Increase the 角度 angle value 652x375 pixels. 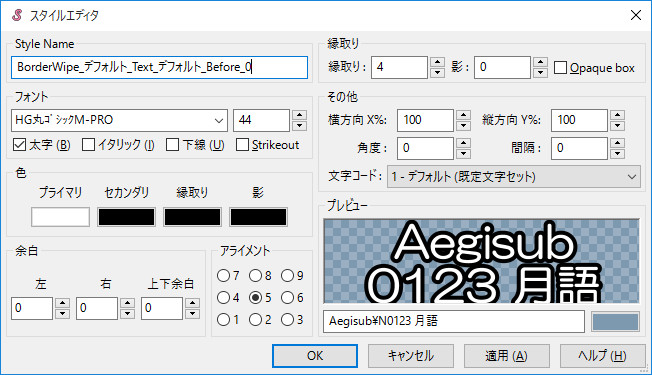[463, 143]
